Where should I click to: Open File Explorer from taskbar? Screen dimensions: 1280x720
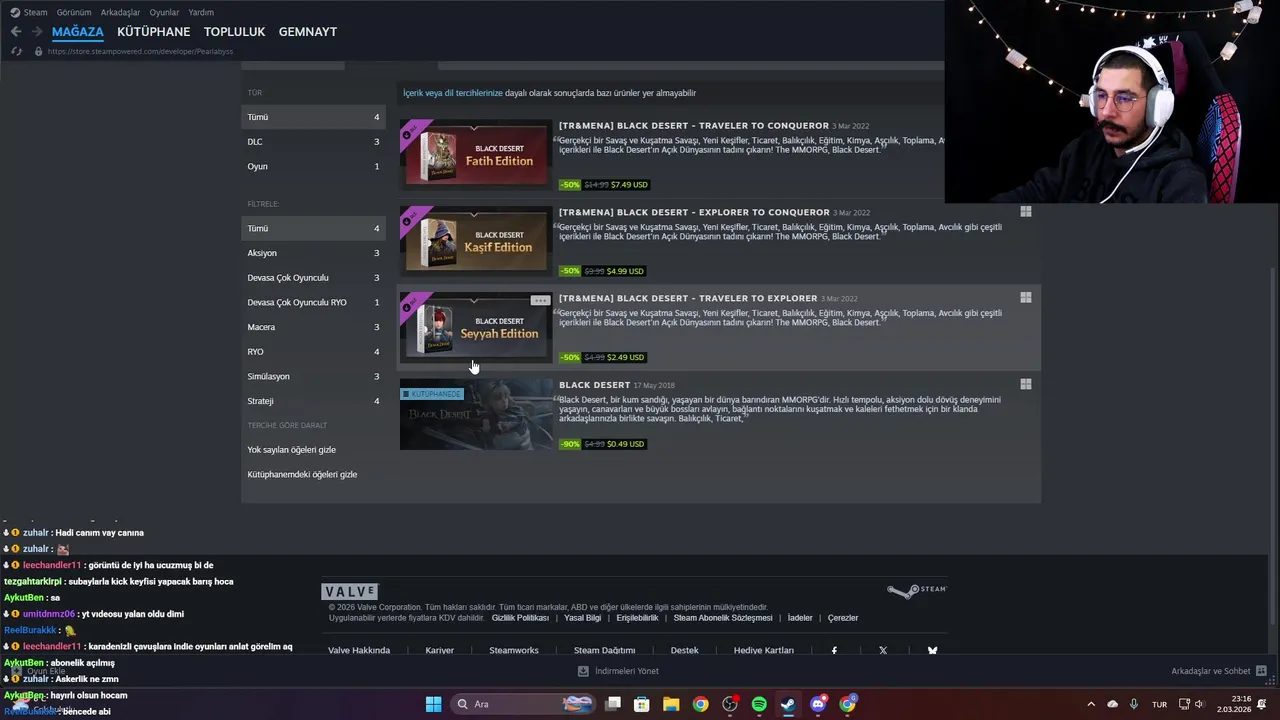click(x=671, y=704)
